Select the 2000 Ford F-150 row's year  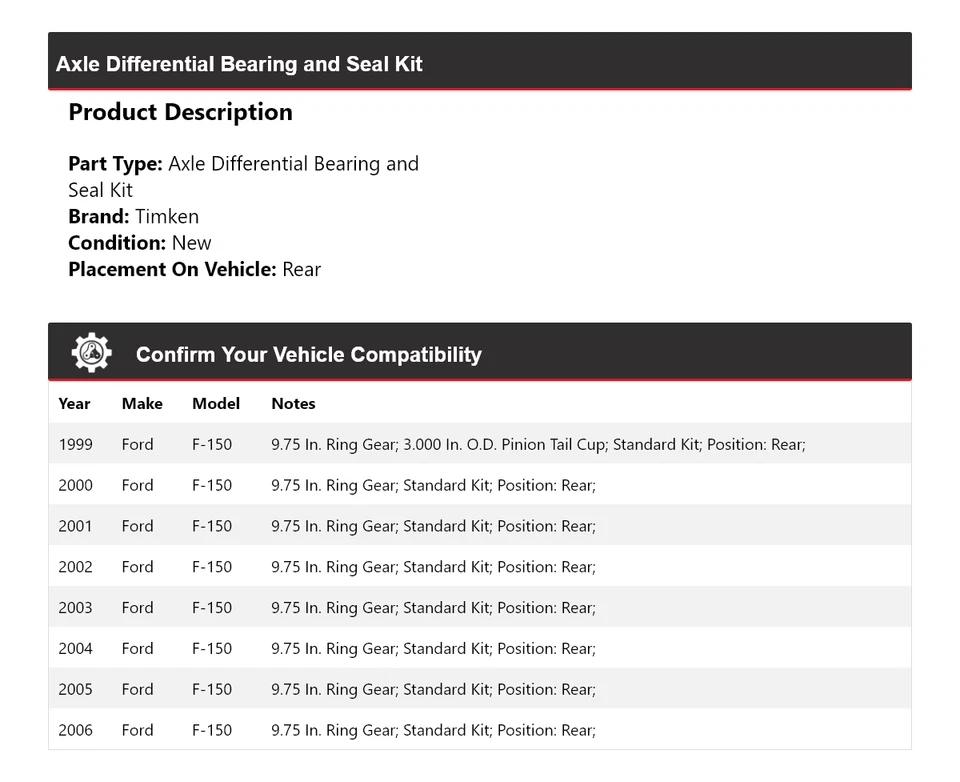pyautogui.click(x=75, y=485)
